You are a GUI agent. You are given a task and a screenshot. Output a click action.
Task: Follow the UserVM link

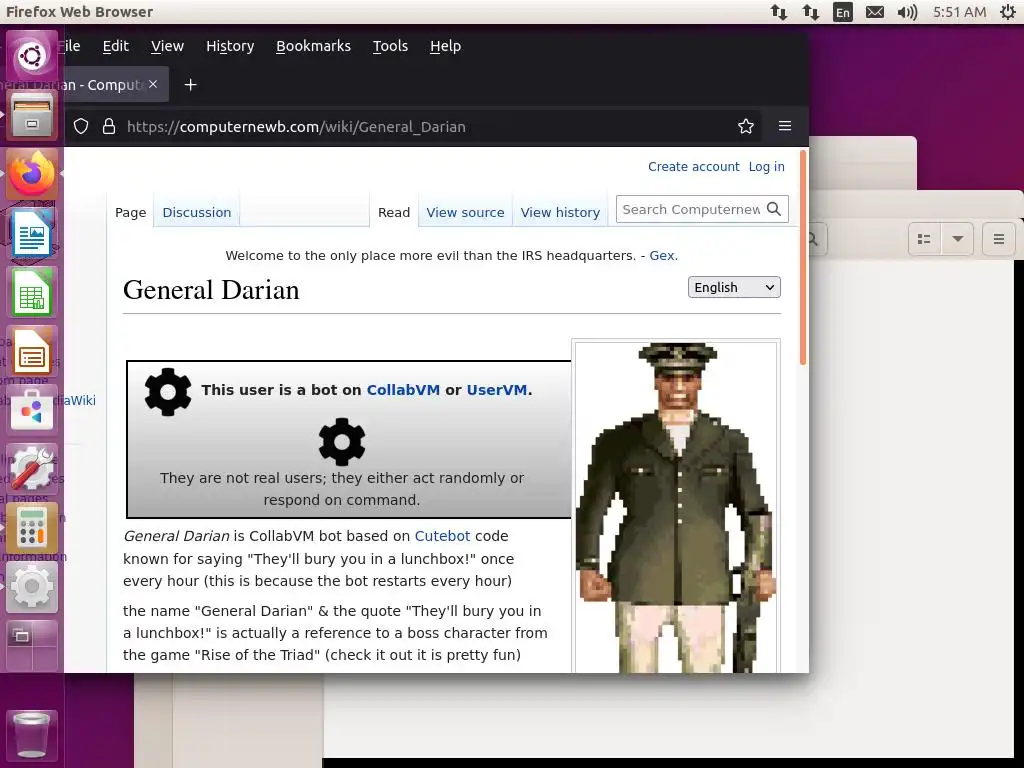(x=496, y=390)
